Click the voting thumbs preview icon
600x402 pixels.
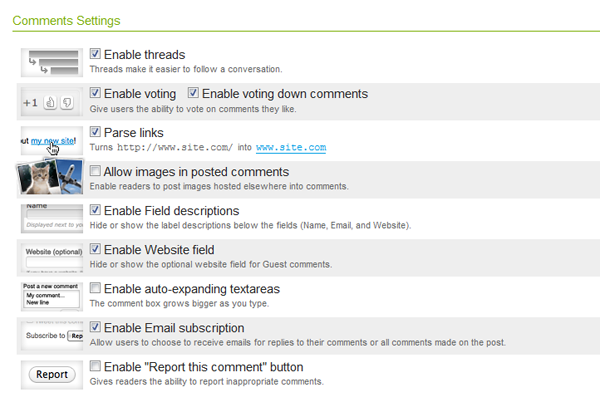pos(52,101)
